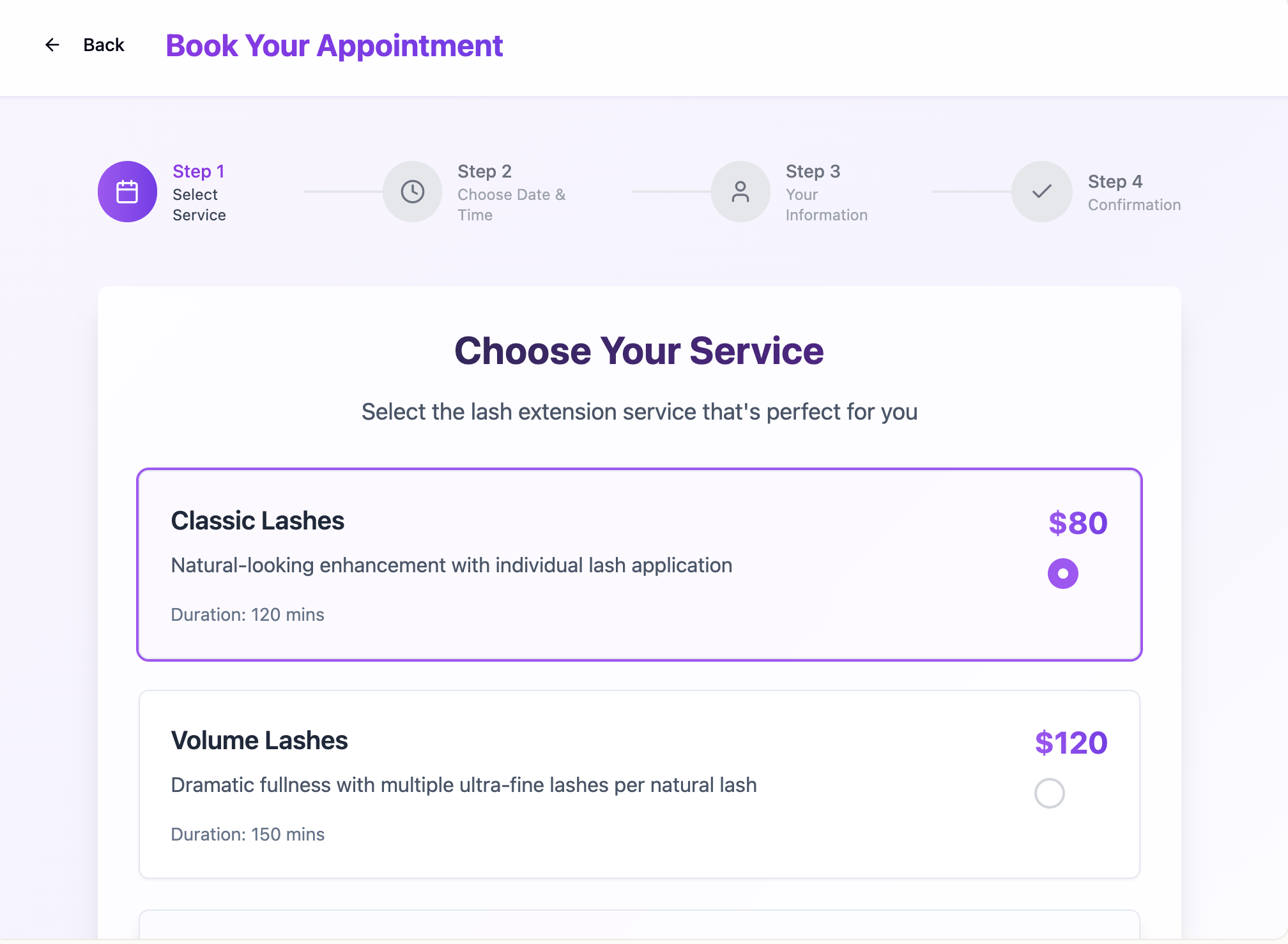Screen dimensions: 1288x944
Task: Jump to the Your Information step label
Action: pos(826,204)
